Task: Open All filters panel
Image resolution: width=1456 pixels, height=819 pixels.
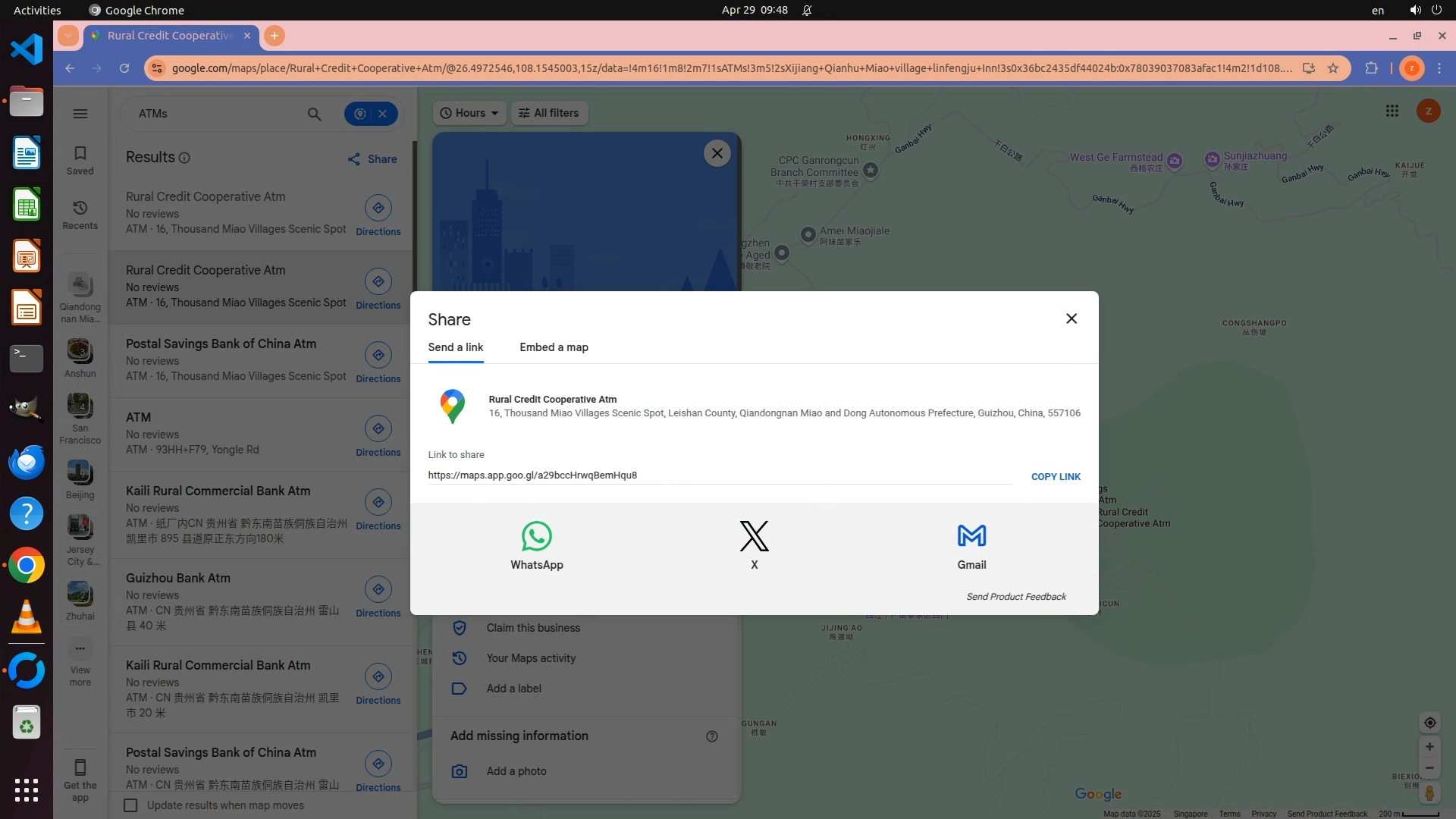Action: (549, 113)
